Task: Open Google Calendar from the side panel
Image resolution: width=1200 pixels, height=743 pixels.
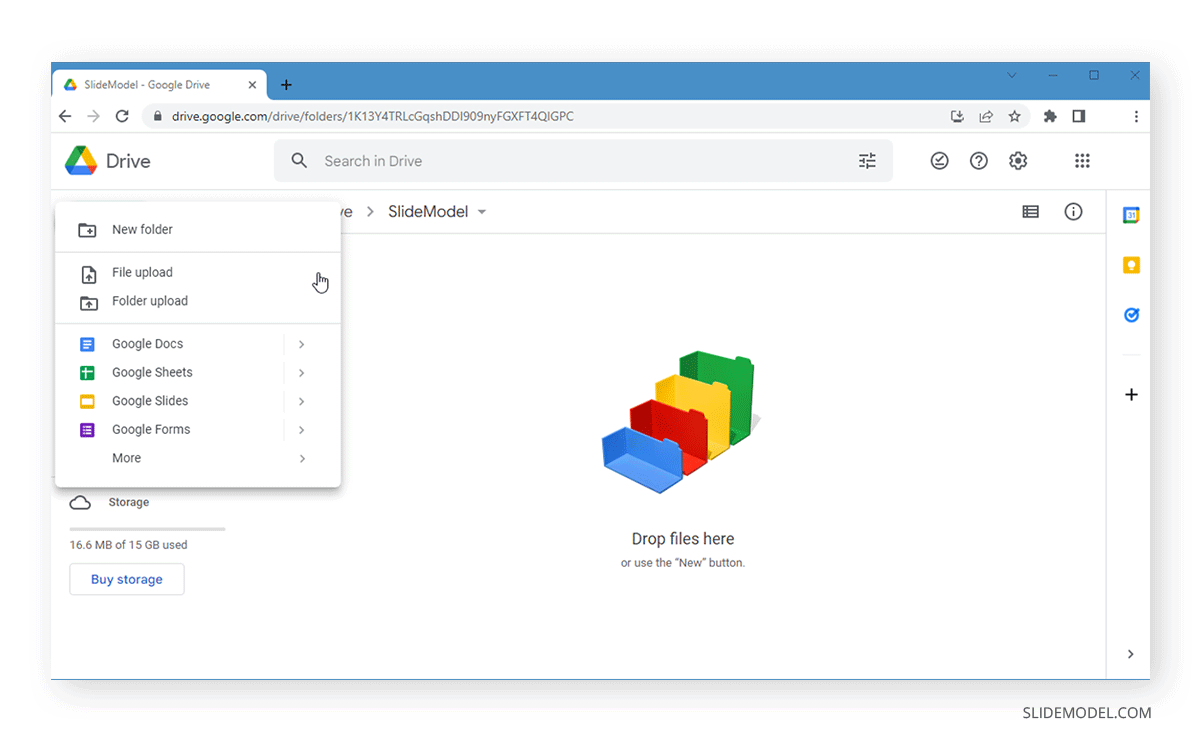Action: 1131,214
